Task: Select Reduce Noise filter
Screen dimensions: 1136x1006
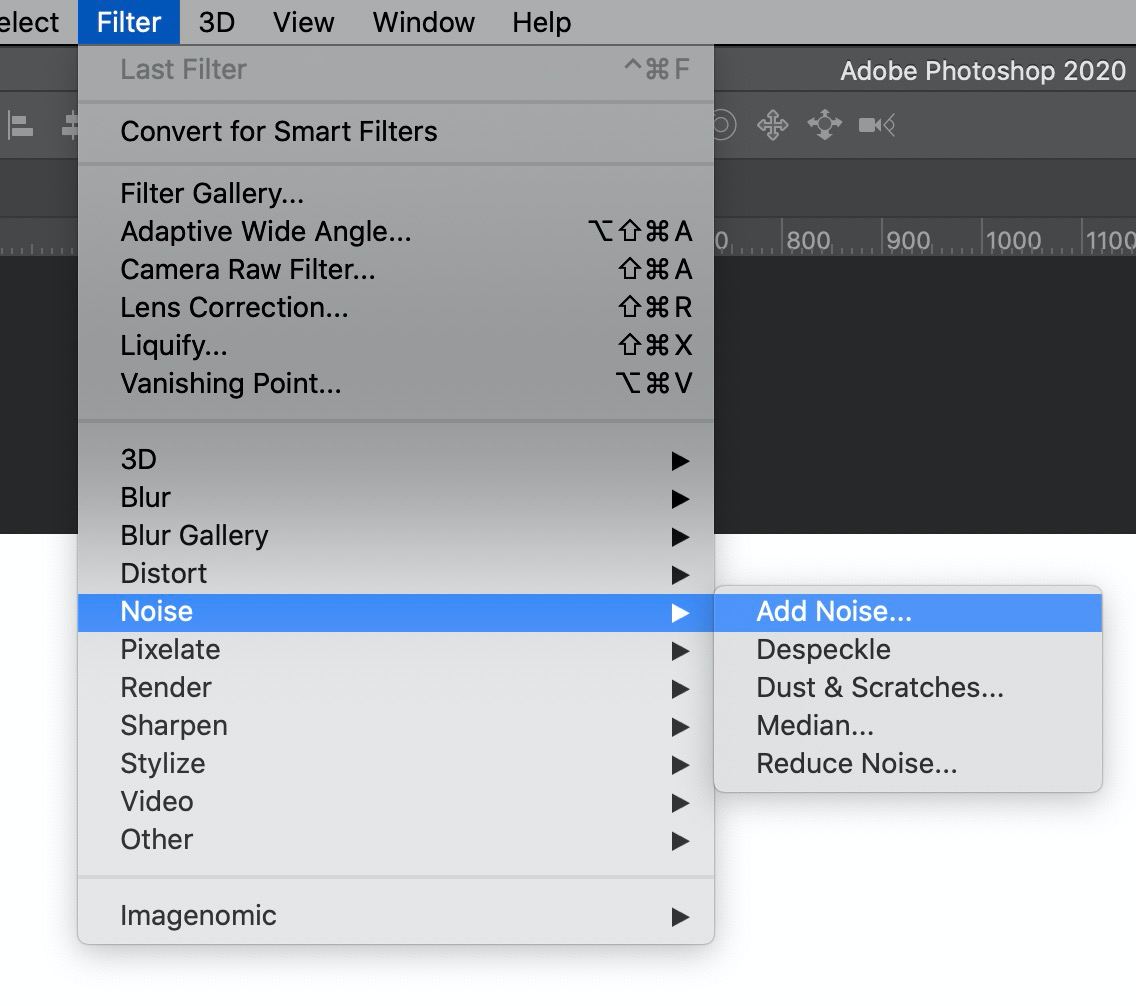Action: [908, 764]
